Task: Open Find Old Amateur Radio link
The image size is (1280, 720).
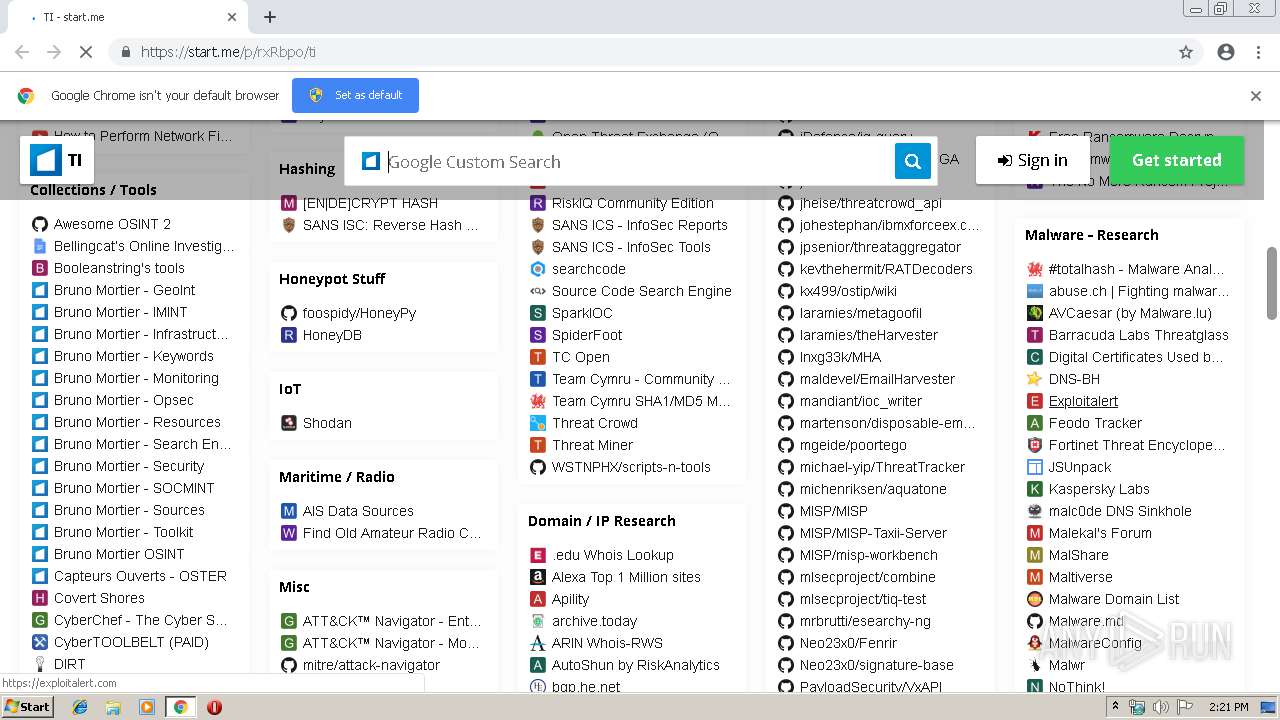Action: tap(392, 533)
